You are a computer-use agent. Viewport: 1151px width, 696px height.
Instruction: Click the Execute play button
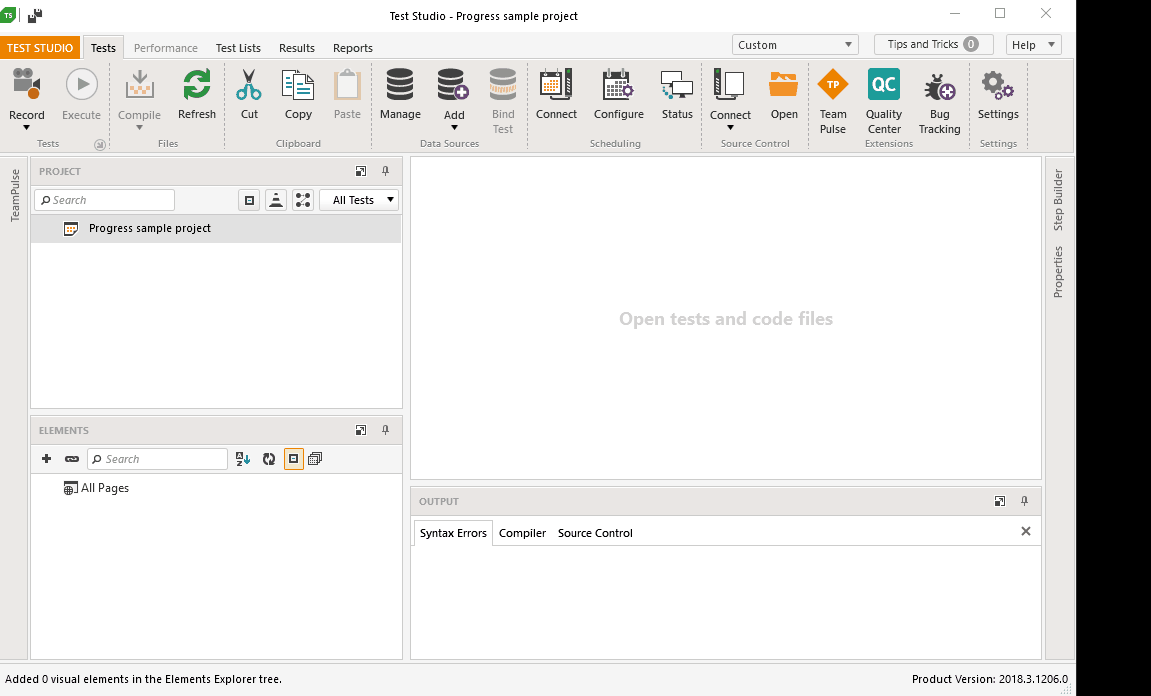(81, 84)
